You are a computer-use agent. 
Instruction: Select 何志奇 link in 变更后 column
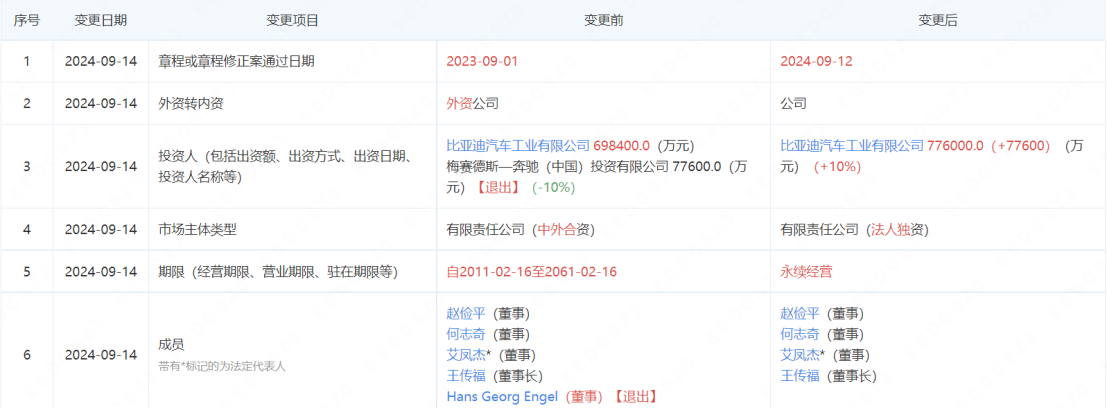click(799, 334)
